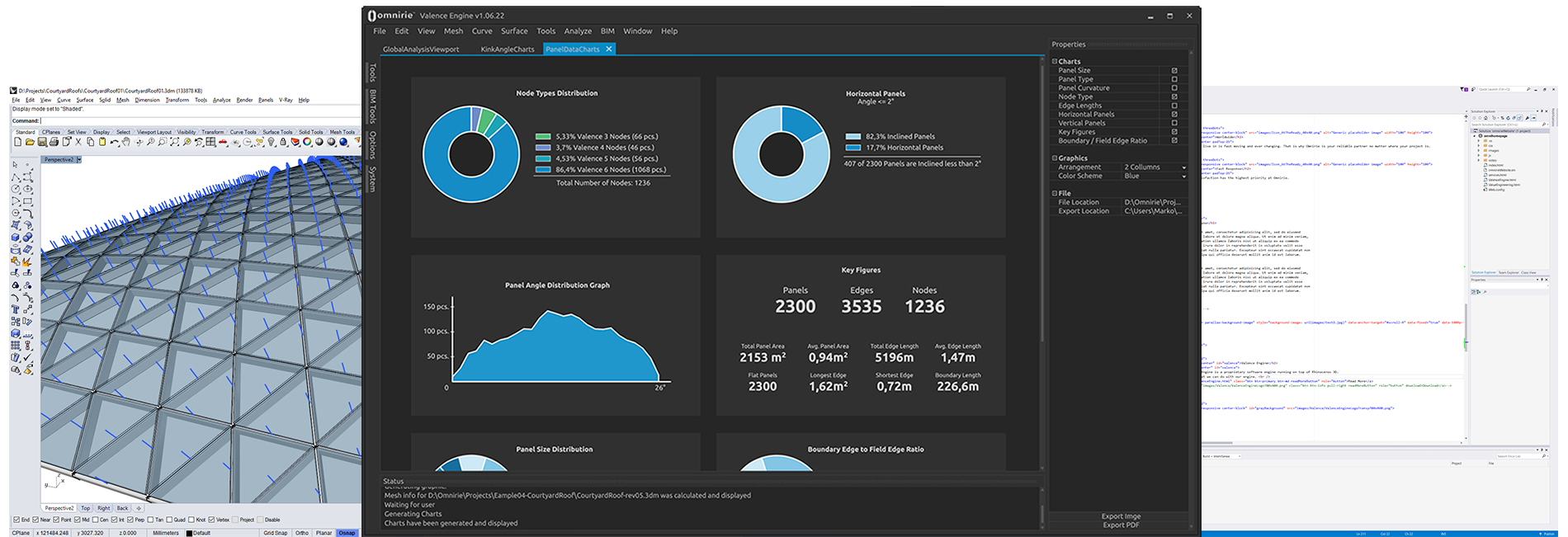1568x537 pixels.
Task: Open the vertical Options side panel
Action: coord(373,144)
